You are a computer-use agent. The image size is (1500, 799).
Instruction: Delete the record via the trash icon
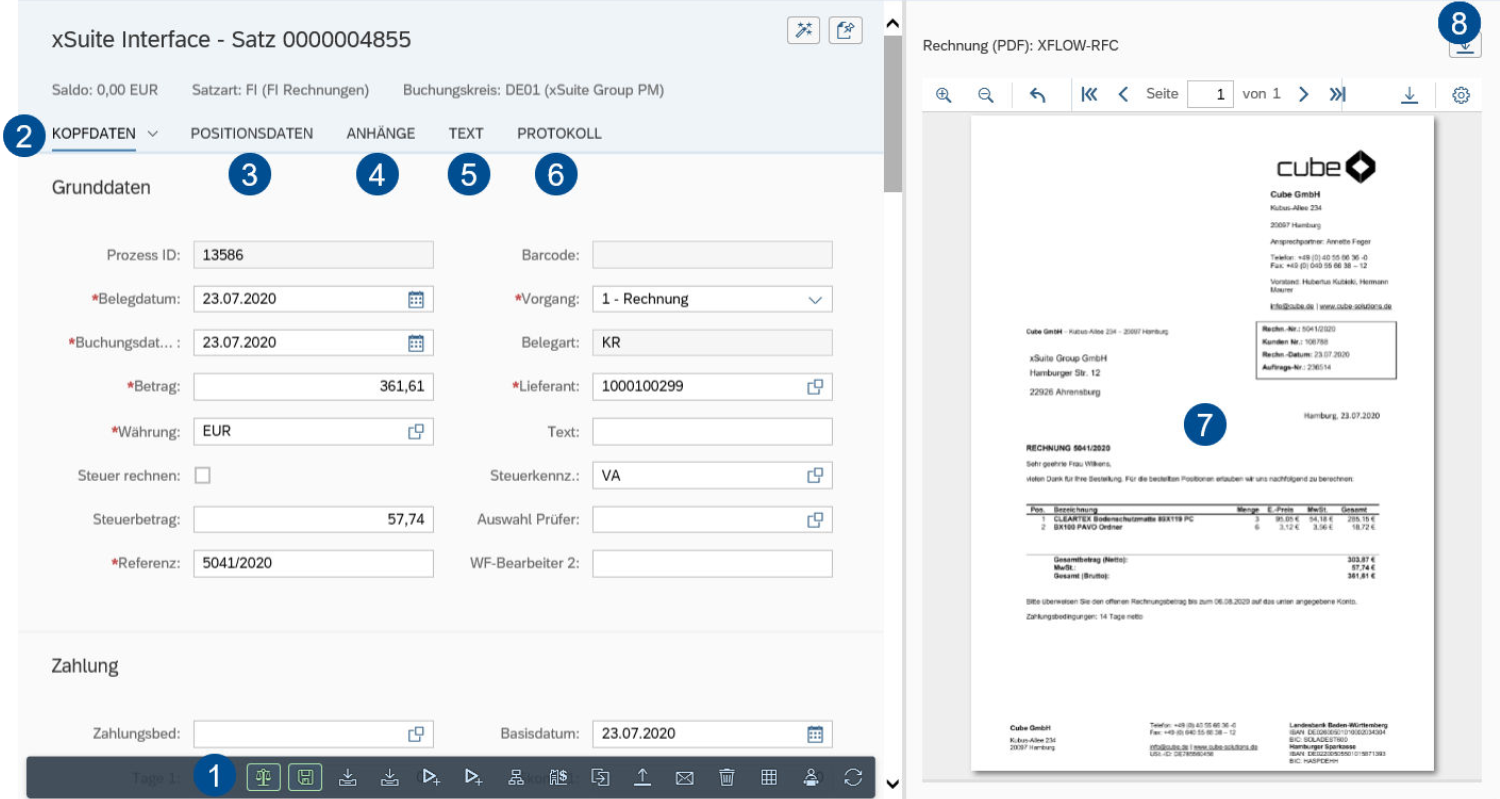(725, 777)
